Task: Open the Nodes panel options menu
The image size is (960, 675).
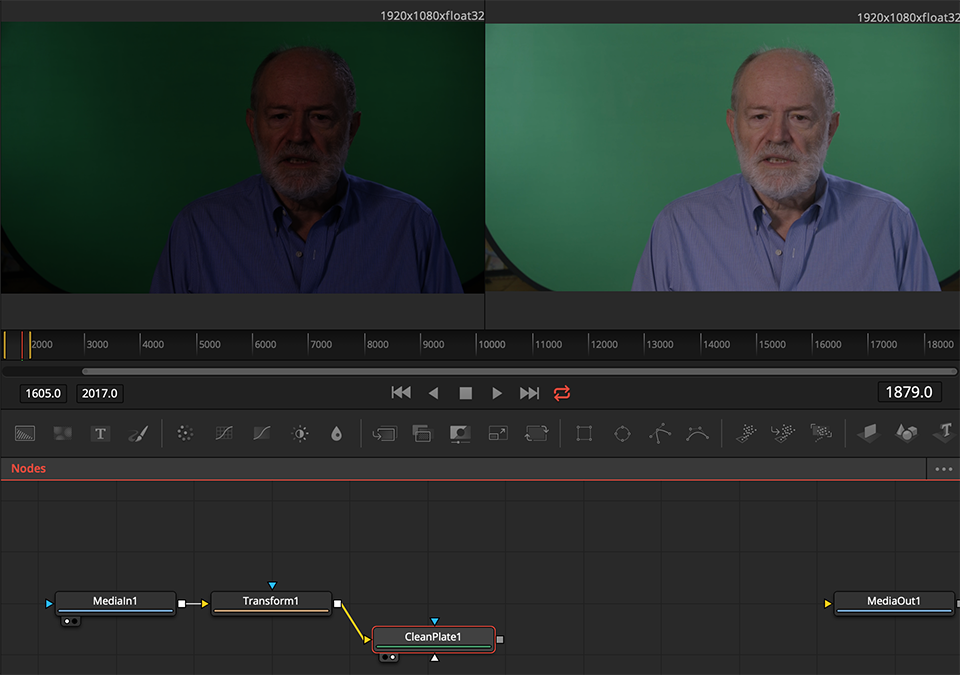Action: click(x=943, y=469)
